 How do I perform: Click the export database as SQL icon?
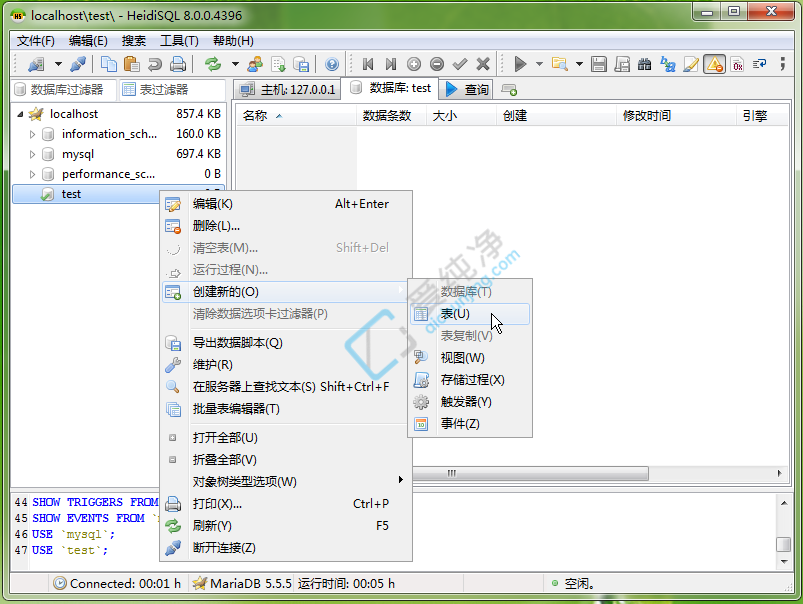click(301, 64)
